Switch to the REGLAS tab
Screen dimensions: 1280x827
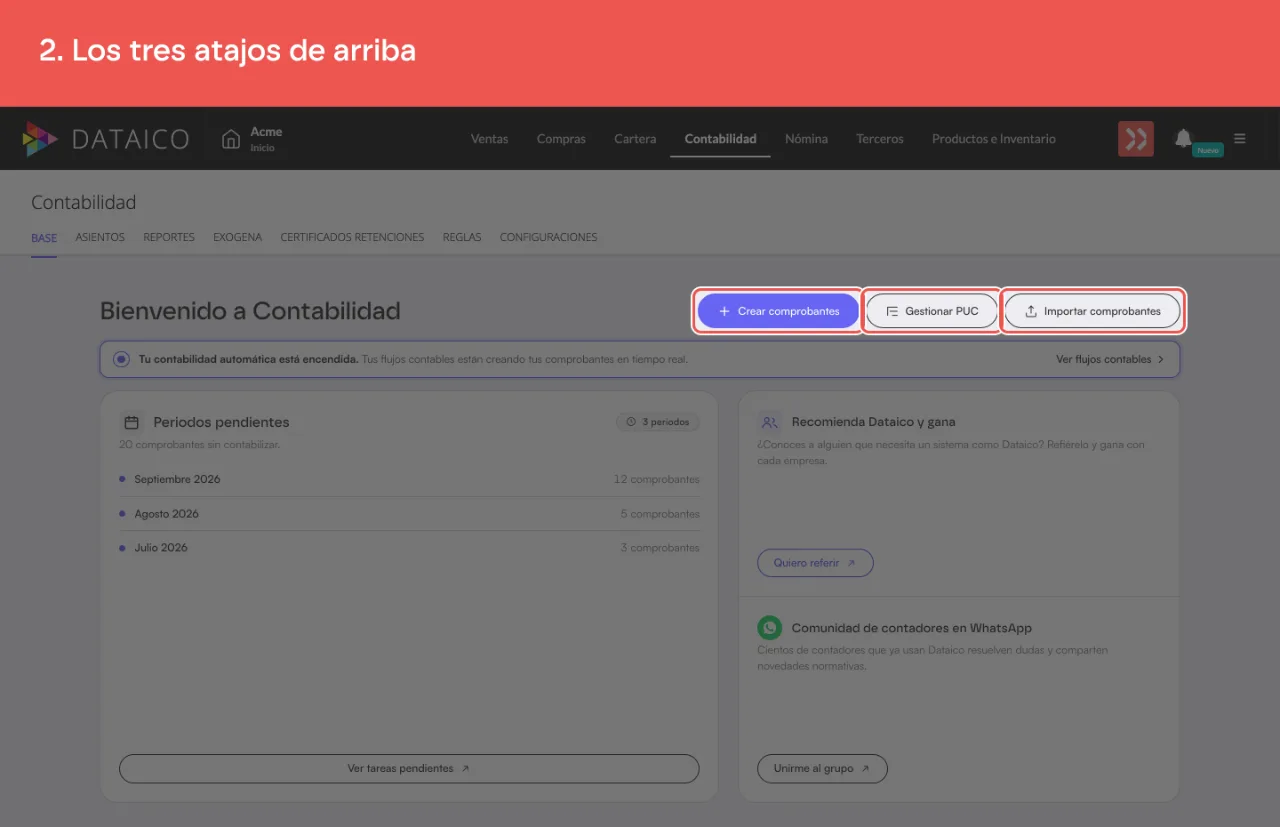[x=462, y=238]
